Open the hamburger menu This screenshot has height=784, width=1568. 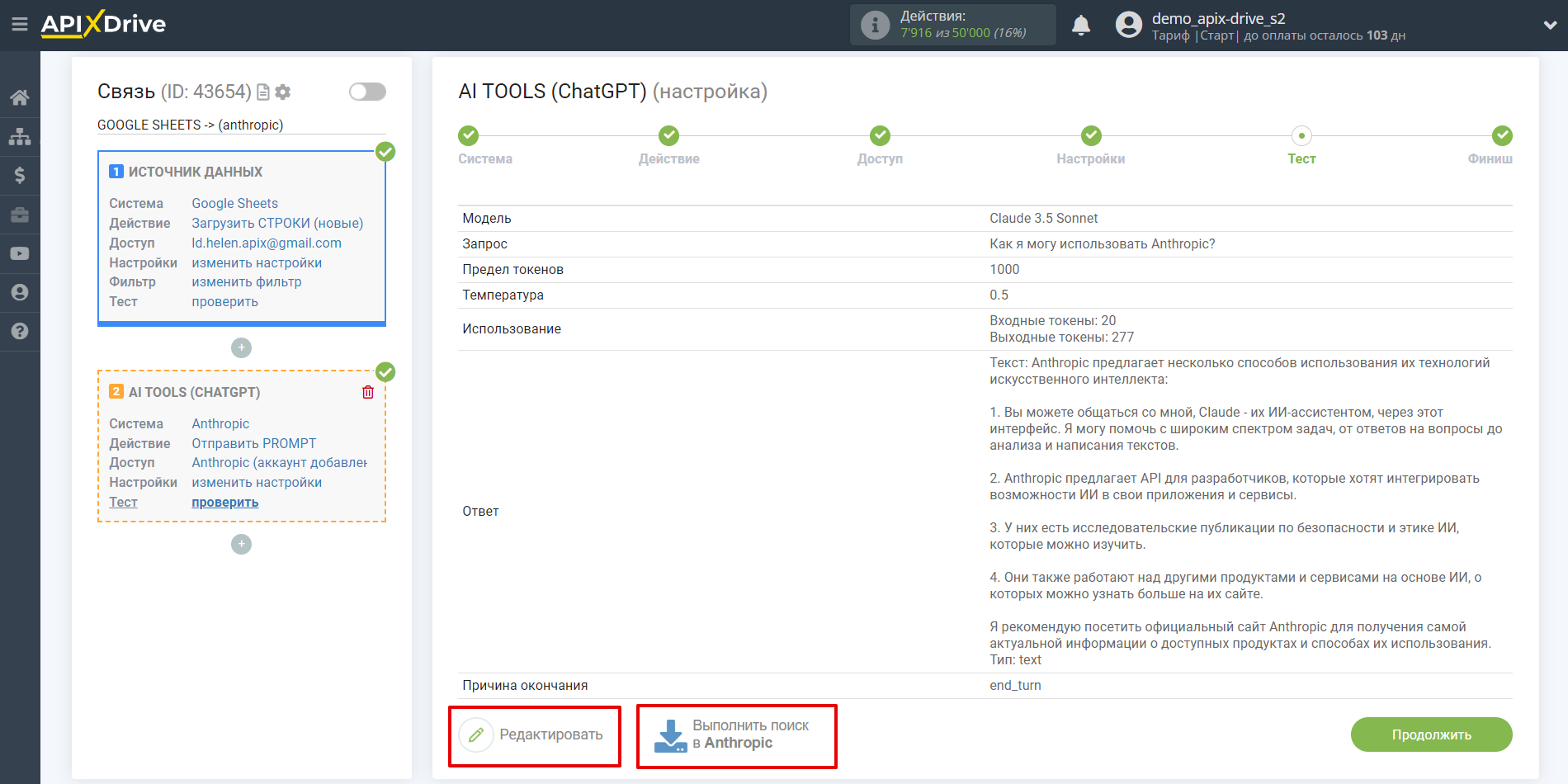coord(20,25)
